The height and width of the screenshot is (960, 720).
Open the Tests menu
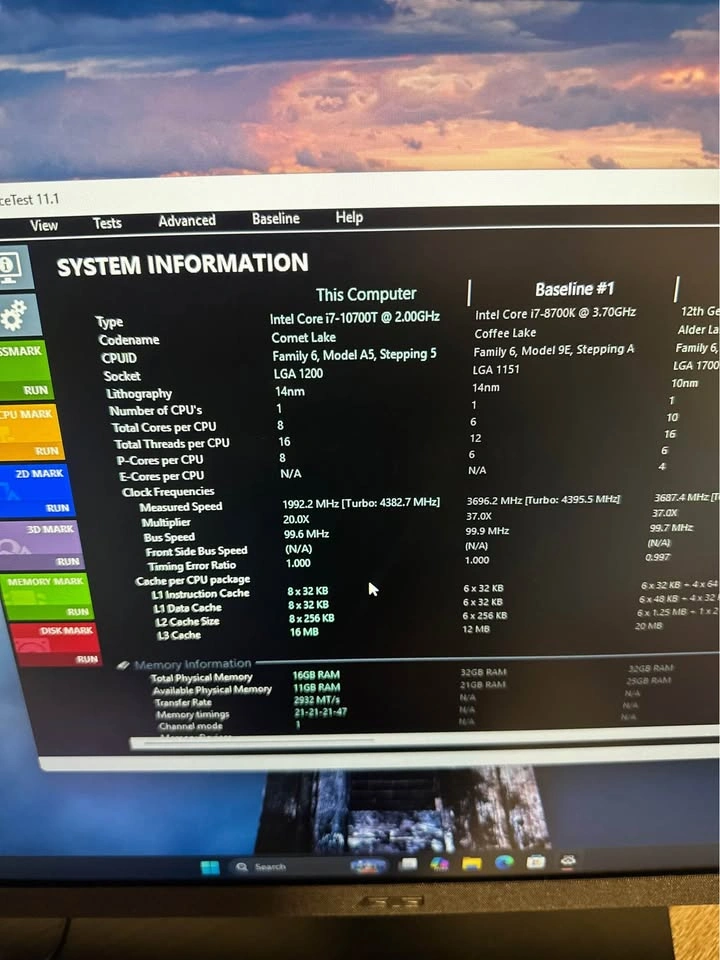click(x=107, y=223)
